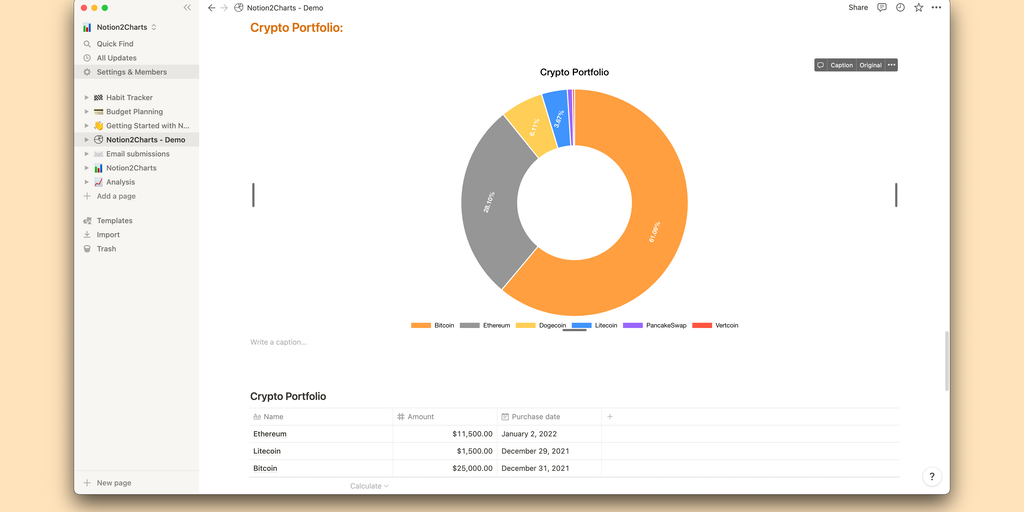Click the Name column header

tap(321, 417)
